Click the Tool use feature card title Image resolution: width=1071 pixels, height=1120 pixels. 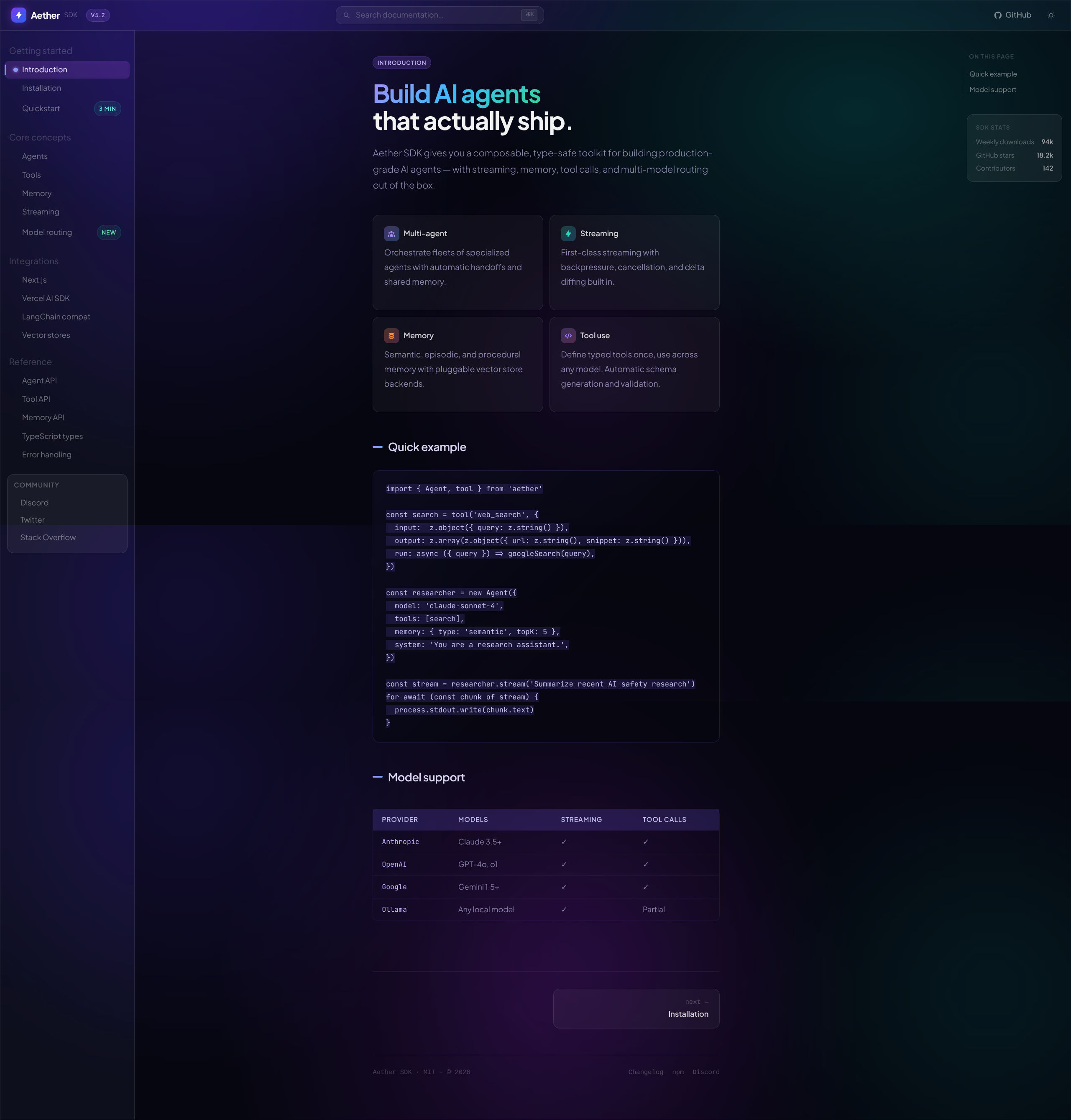point(594,336)
